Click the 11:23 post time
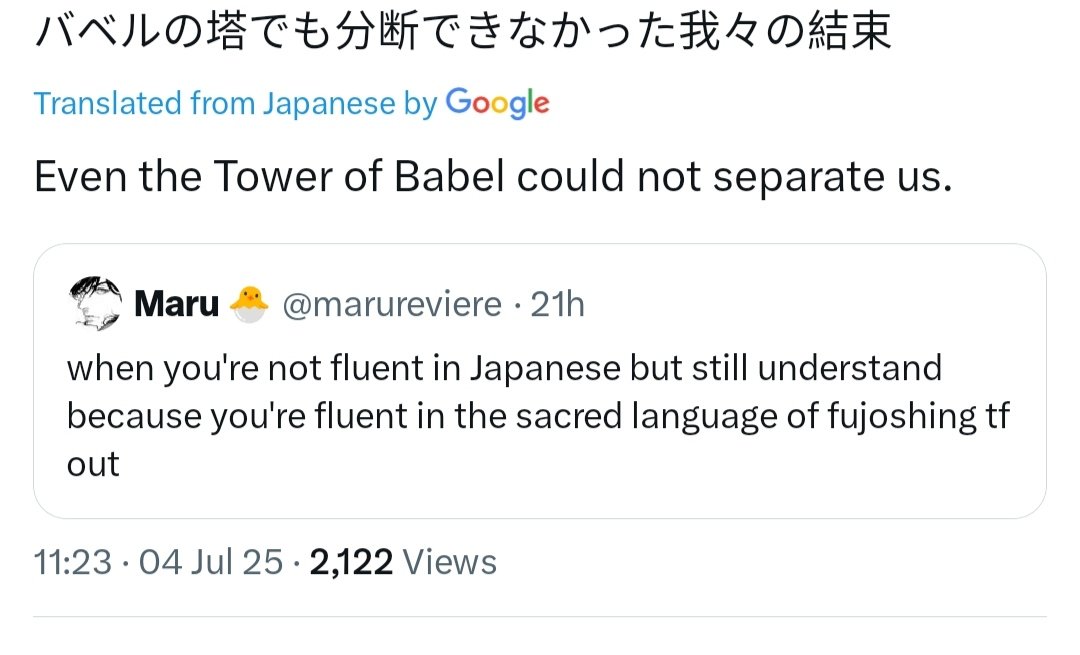Image resolution: width=1080 pixels, height=655 pixels. point(72,562)
